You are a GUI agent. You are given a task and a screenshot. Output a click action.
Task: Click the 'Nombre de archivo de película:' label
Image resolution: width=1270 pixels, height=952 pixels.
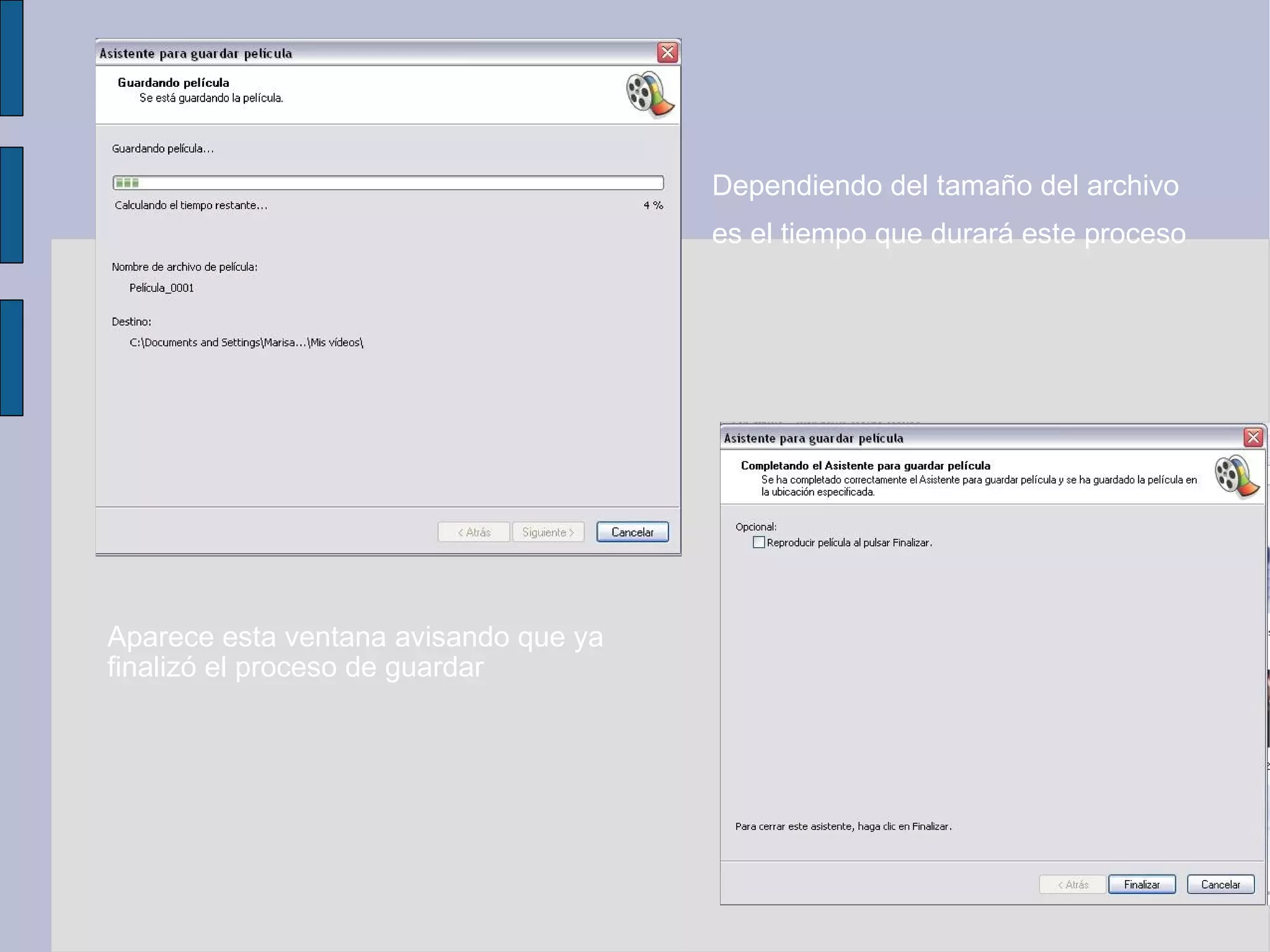(x=184, y=267)
